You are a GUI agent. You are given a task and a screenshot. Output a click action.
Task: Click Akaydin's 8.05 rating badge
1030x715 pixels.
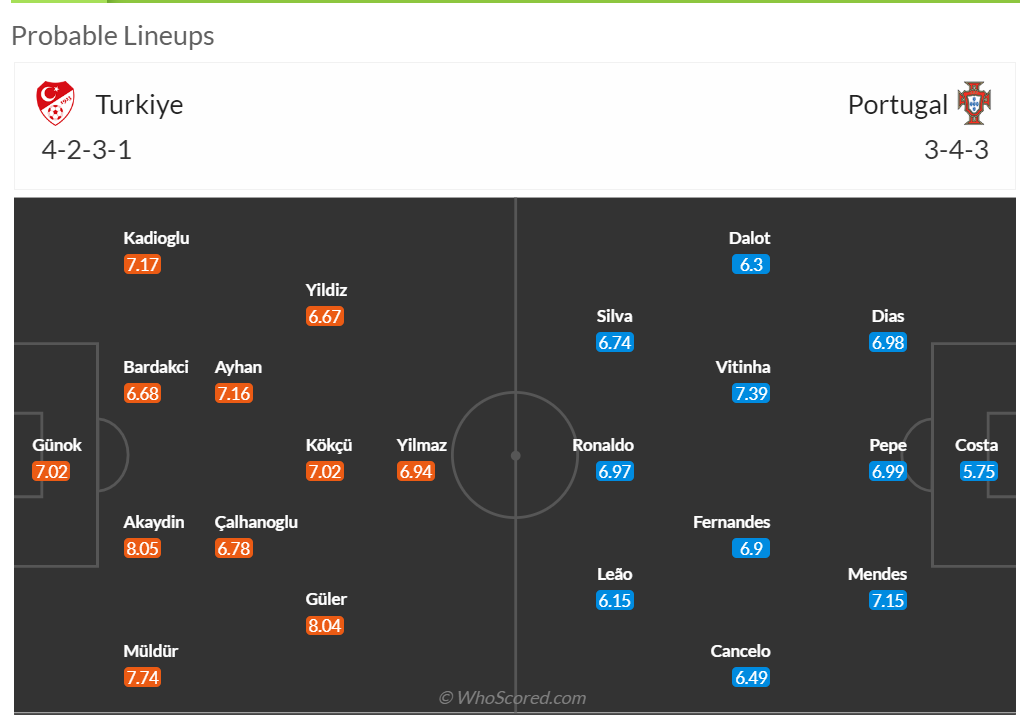(x=142, y=549)
